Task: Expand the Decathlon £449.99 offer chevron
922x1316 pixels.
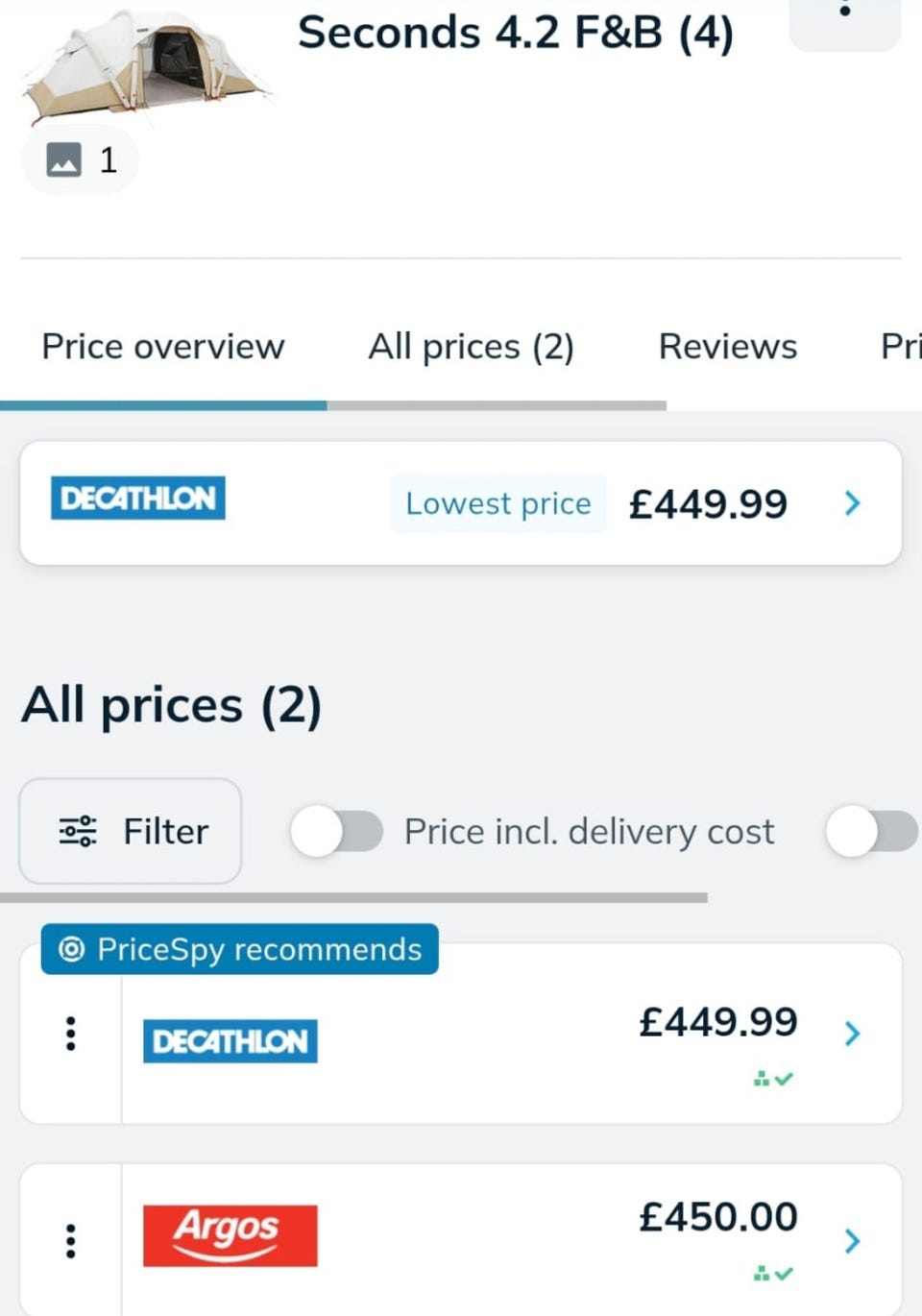Action: pyautogui.click(x=852, y=1034)
